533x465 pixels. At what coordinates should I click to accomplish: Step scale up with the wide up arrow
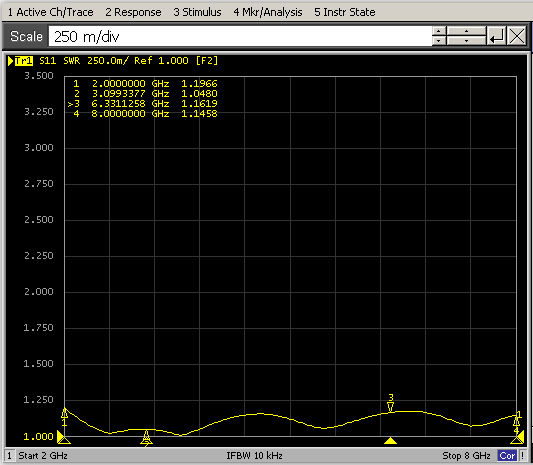466,31
